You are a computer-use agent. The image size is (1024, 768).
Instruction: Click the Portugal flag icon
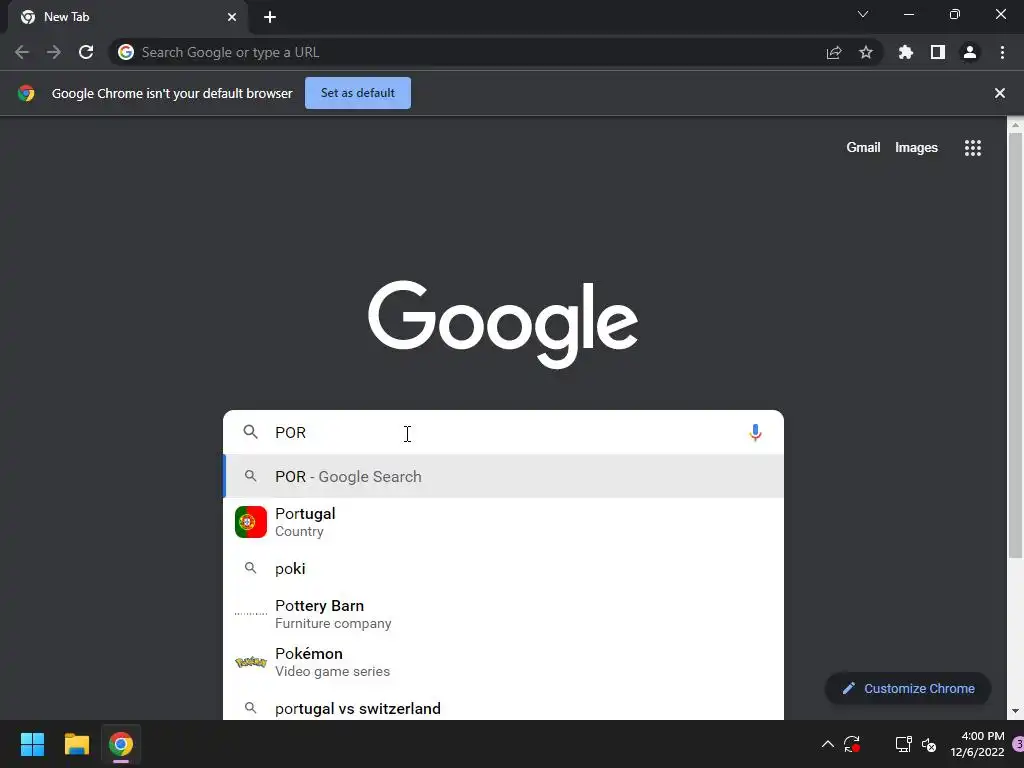(x=251, y=522)
